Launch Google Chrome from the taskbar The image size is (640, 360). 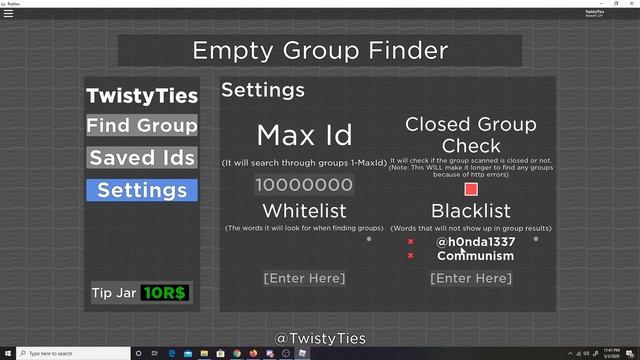237,353
